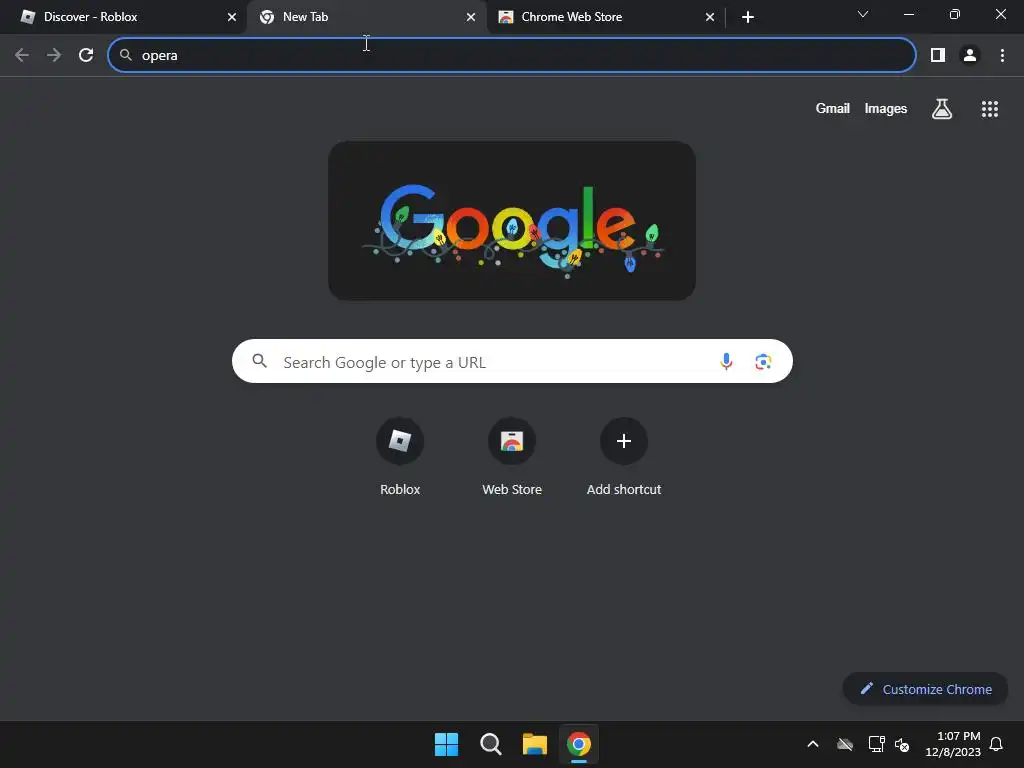Click the search magnifier inside Google search box
The width and height of the screenshot is (1024, 768).
[259, 360]
